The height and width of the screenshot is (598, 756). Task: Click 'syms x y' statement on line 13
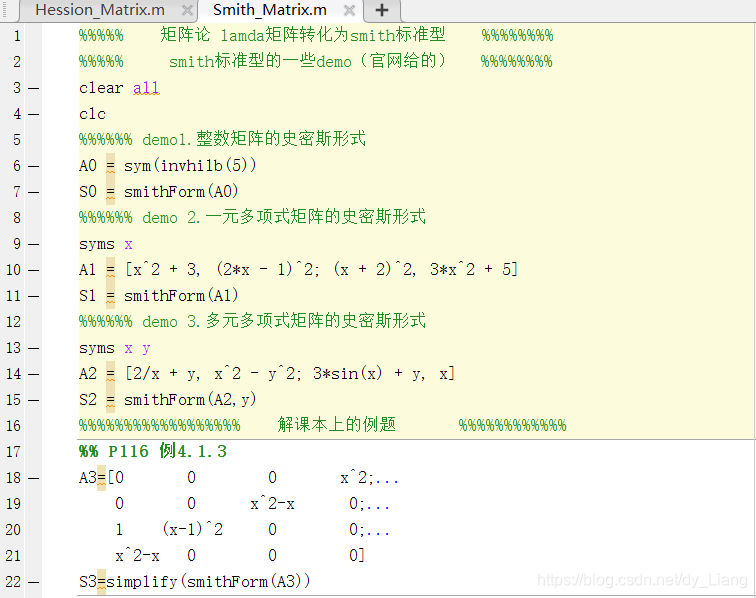(x=115, y=349)
